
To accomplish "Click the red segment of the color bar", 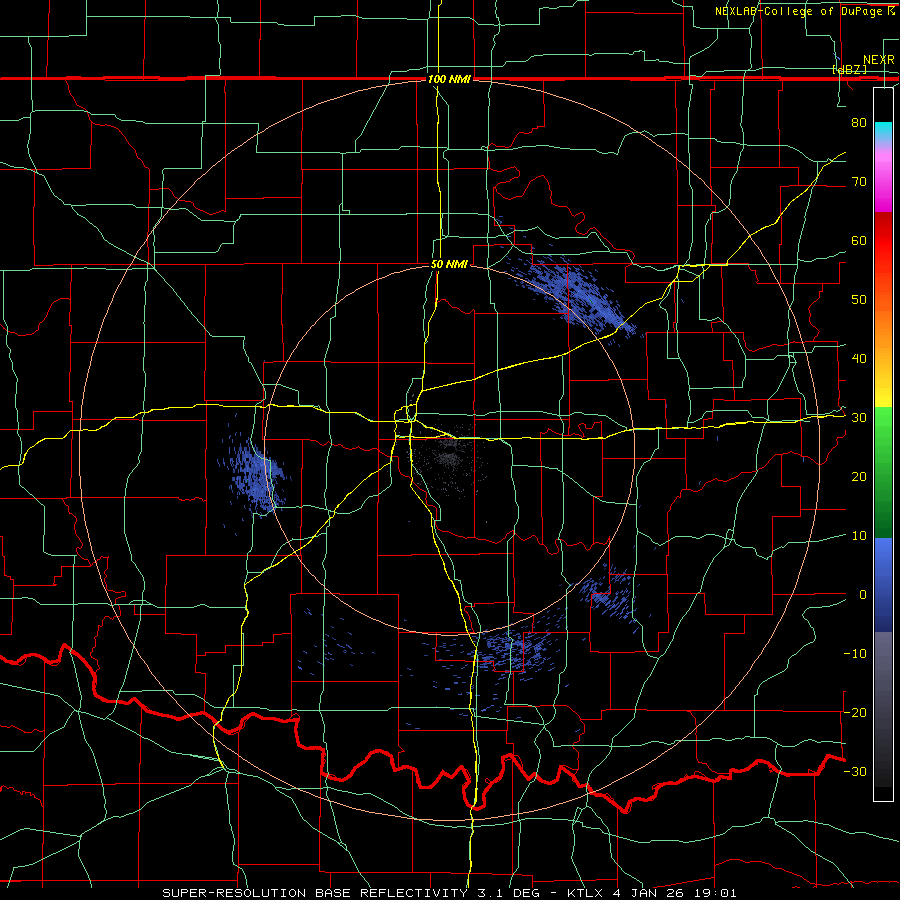I will pos(883,241).
